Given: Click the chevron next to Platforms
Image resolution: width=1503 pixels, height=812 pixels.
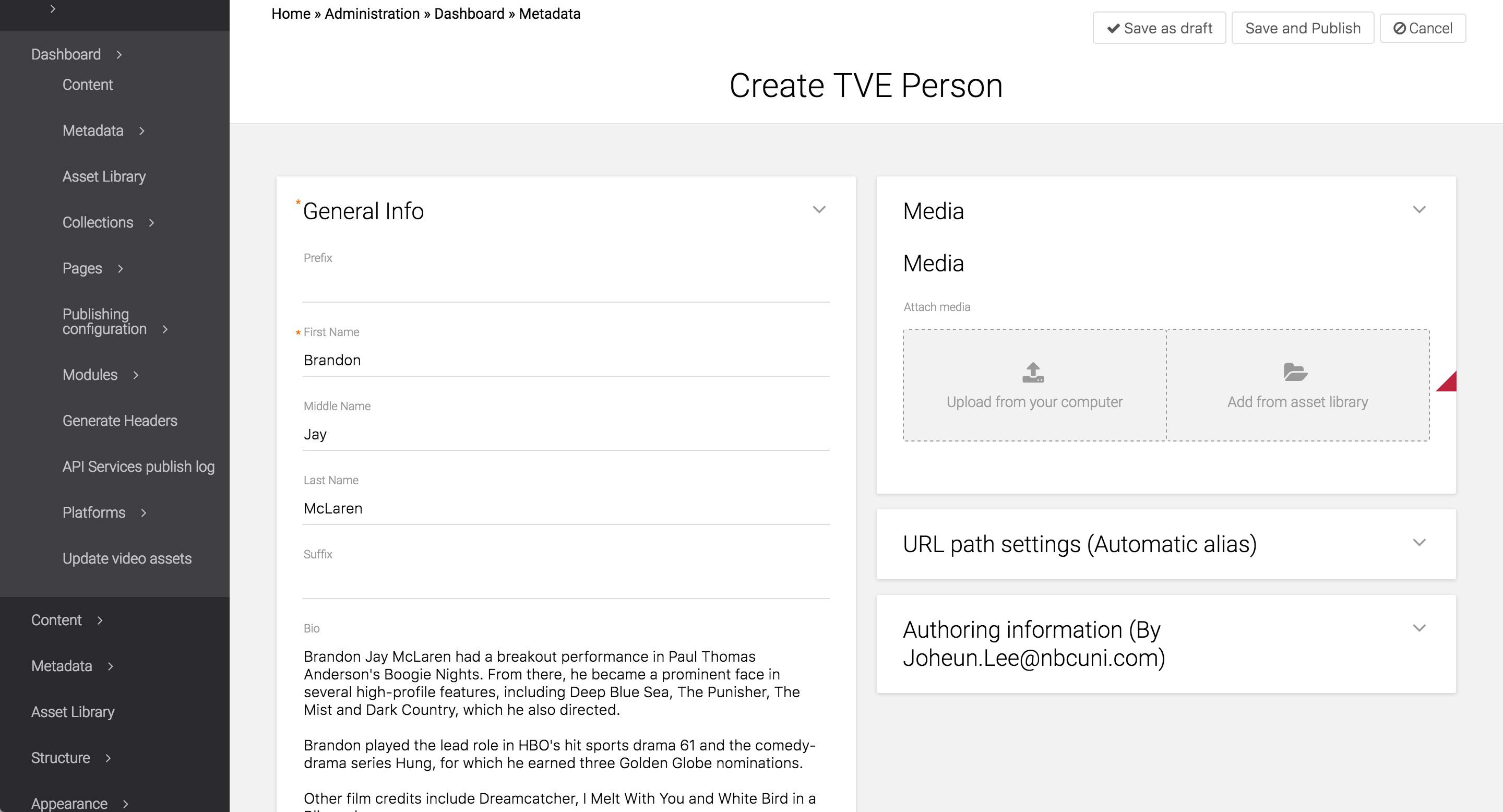Looking at the screenshot, I should pos(144,513).
